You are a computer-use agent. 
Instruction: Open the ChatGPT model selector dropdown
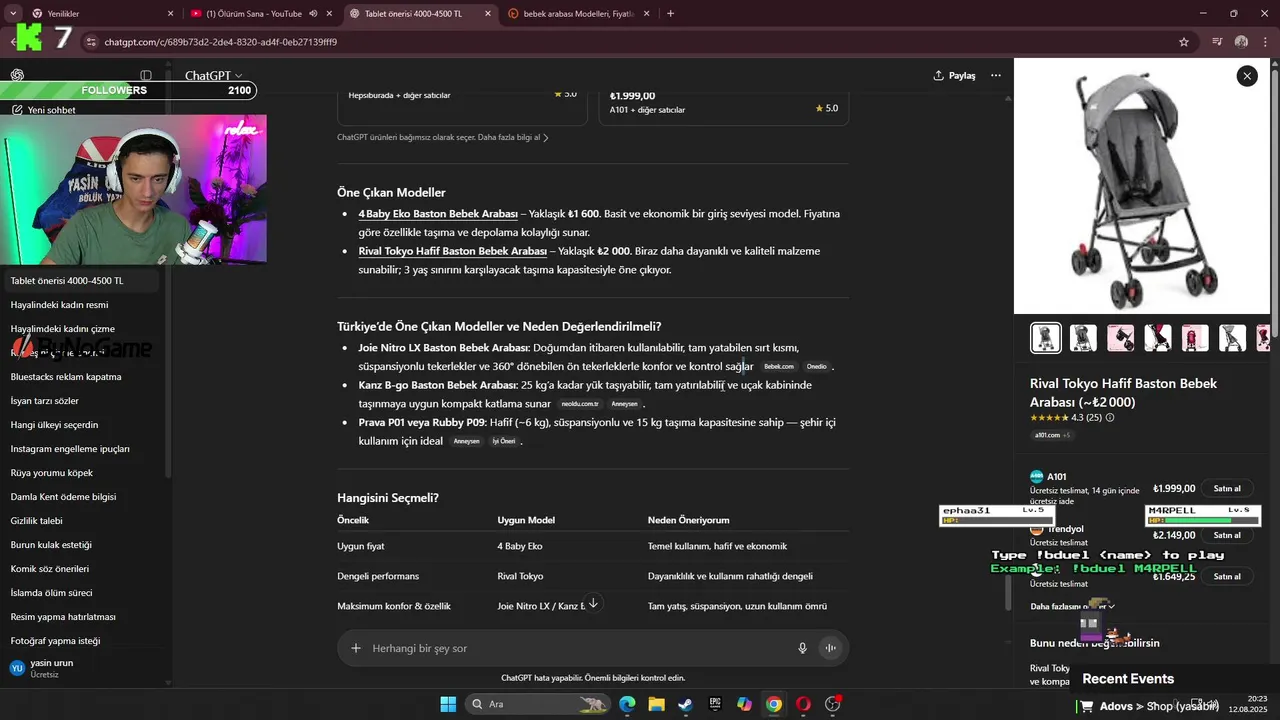pyautogui.click(x=213, y=75)
